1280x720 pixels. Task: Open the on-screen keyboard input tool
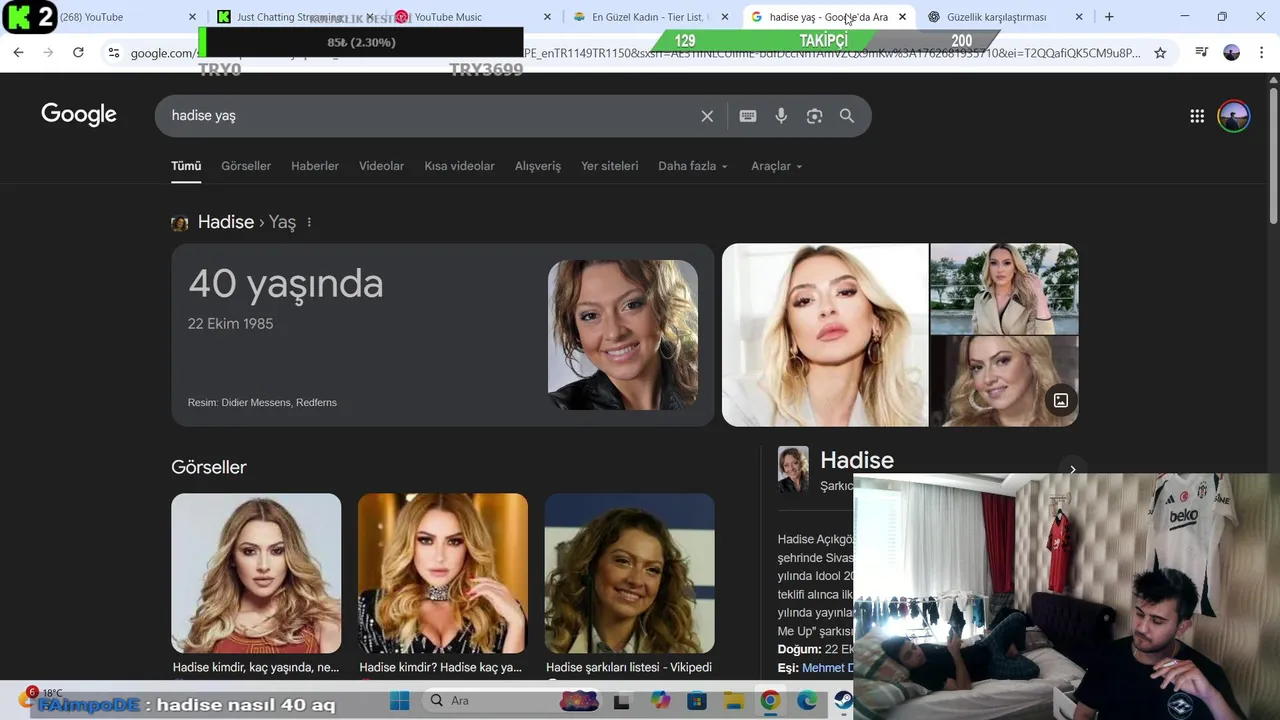tap(748, 116)
